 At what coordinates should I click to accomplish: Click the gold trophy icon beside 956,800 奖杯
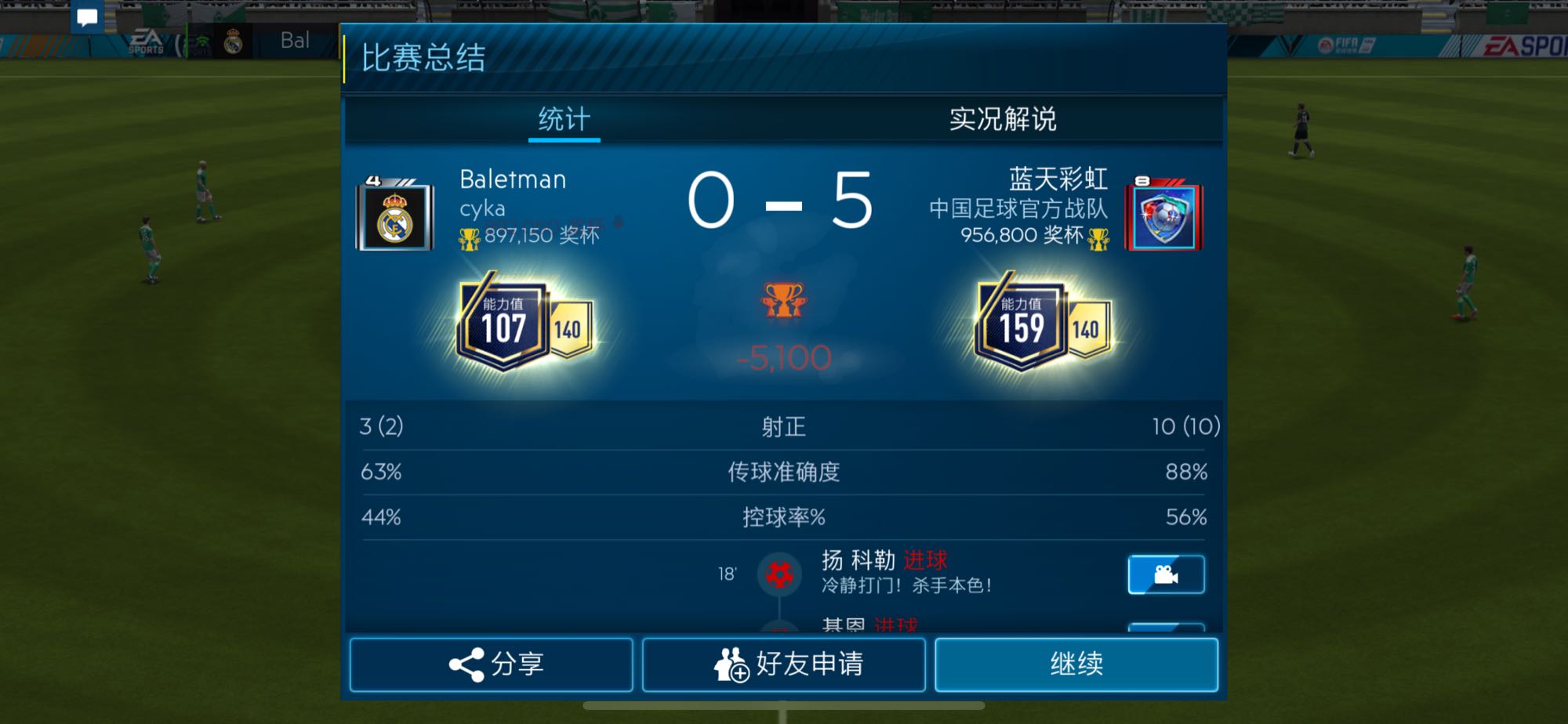click(x=1098, y=238)
